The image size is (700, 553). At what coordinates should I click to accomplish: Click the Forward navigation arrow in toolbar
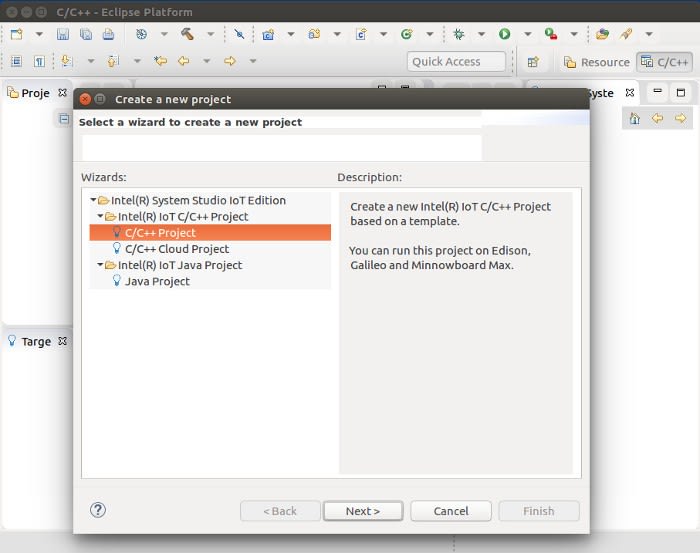(230, 61)
